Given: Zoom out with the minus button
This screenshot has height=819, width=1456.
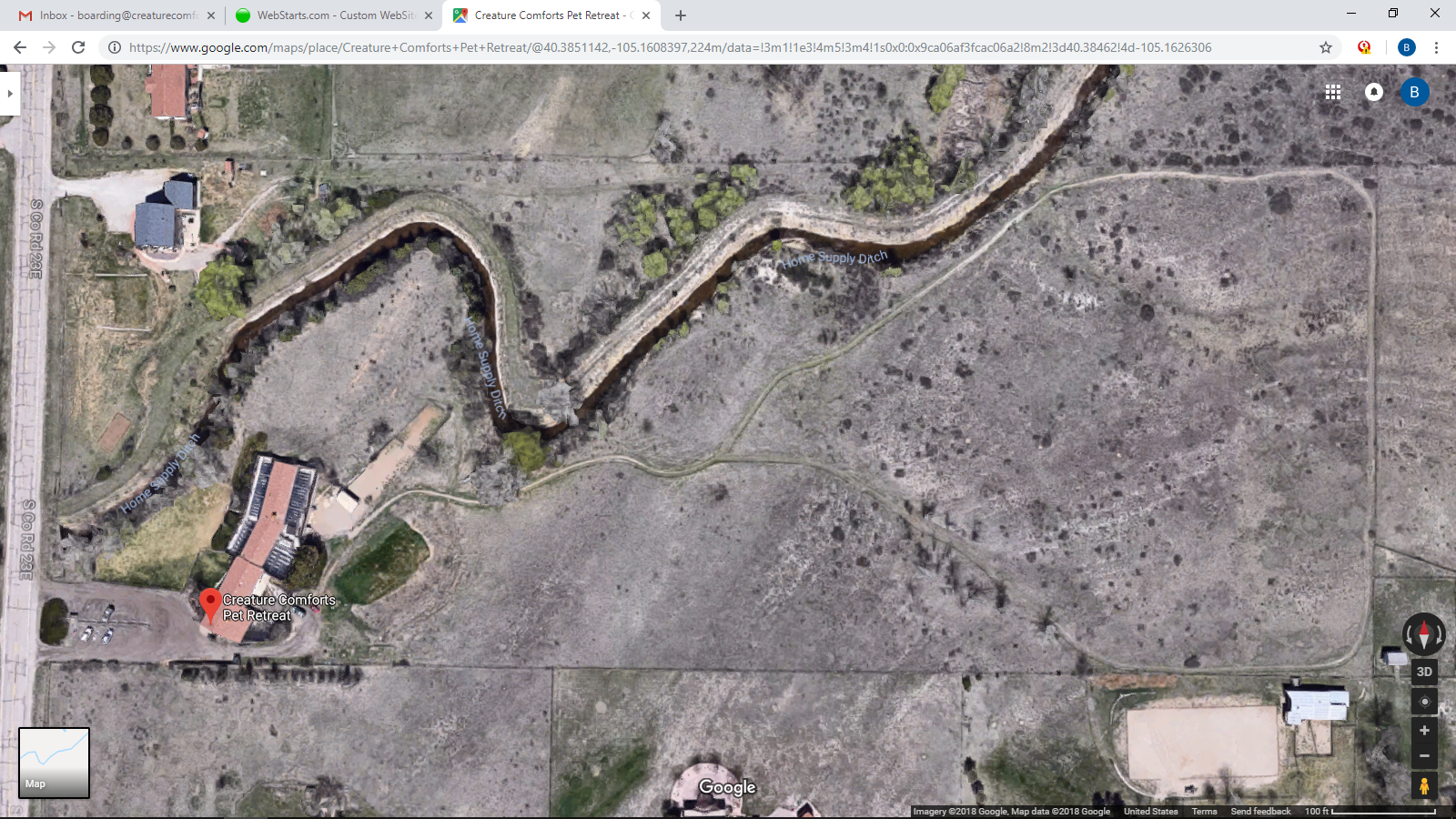Looking at the screenshot, I should tap(1424, 756).
